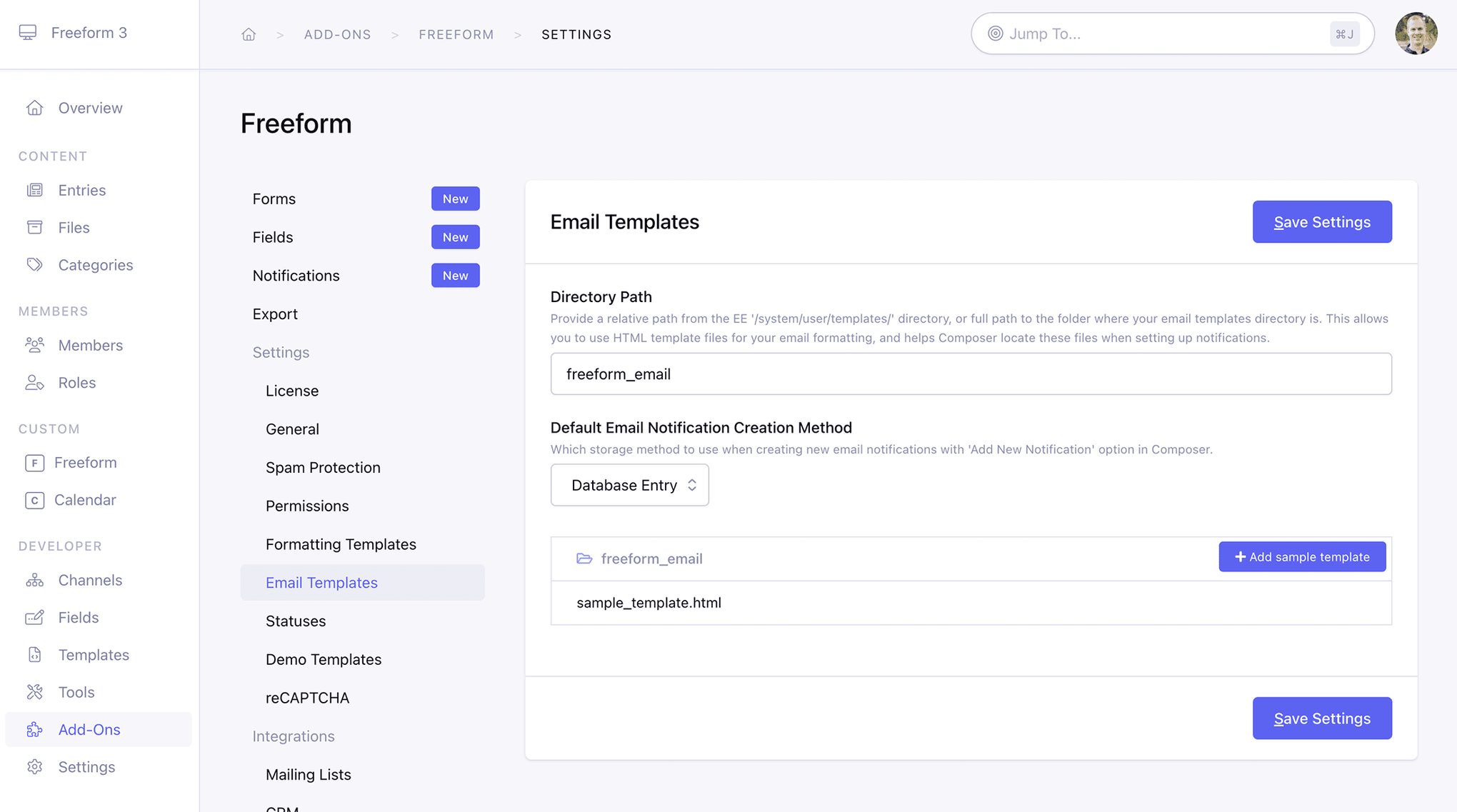Click the Channels icon under Developer
Screen dimensions: 1457x812
35,580
